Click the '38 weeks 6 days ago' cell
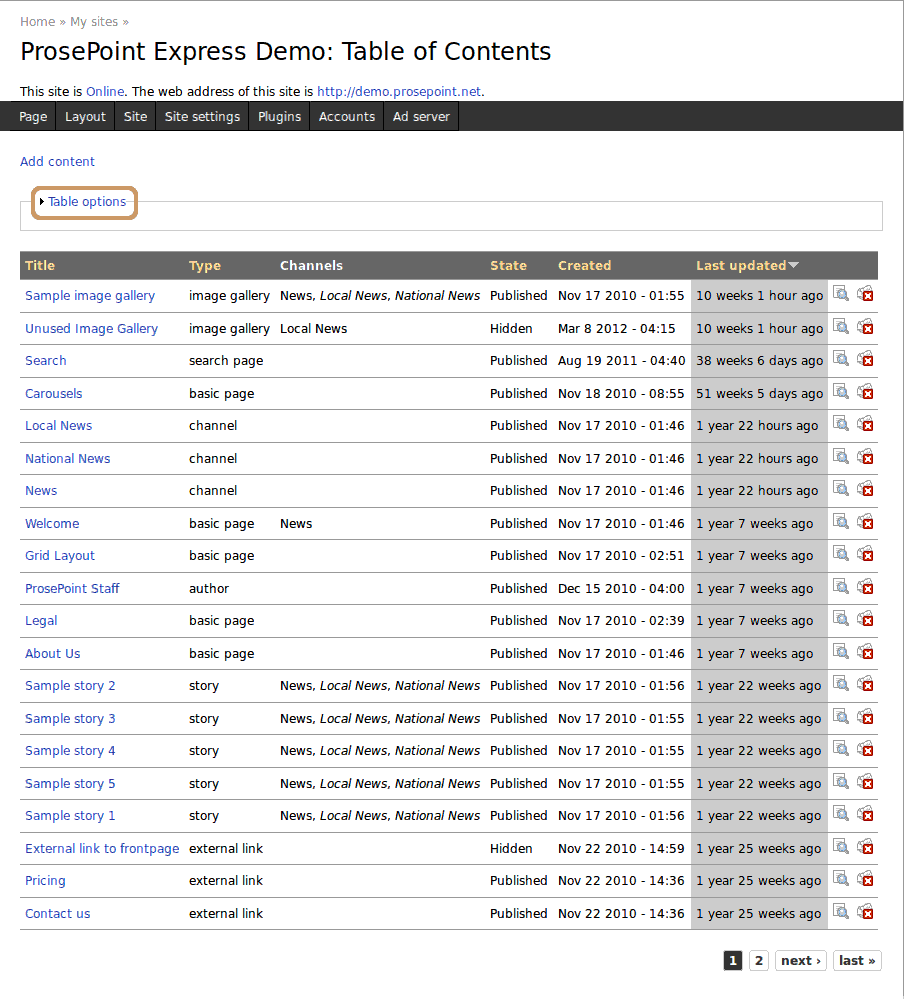The image size is (904, 999). 759,361
